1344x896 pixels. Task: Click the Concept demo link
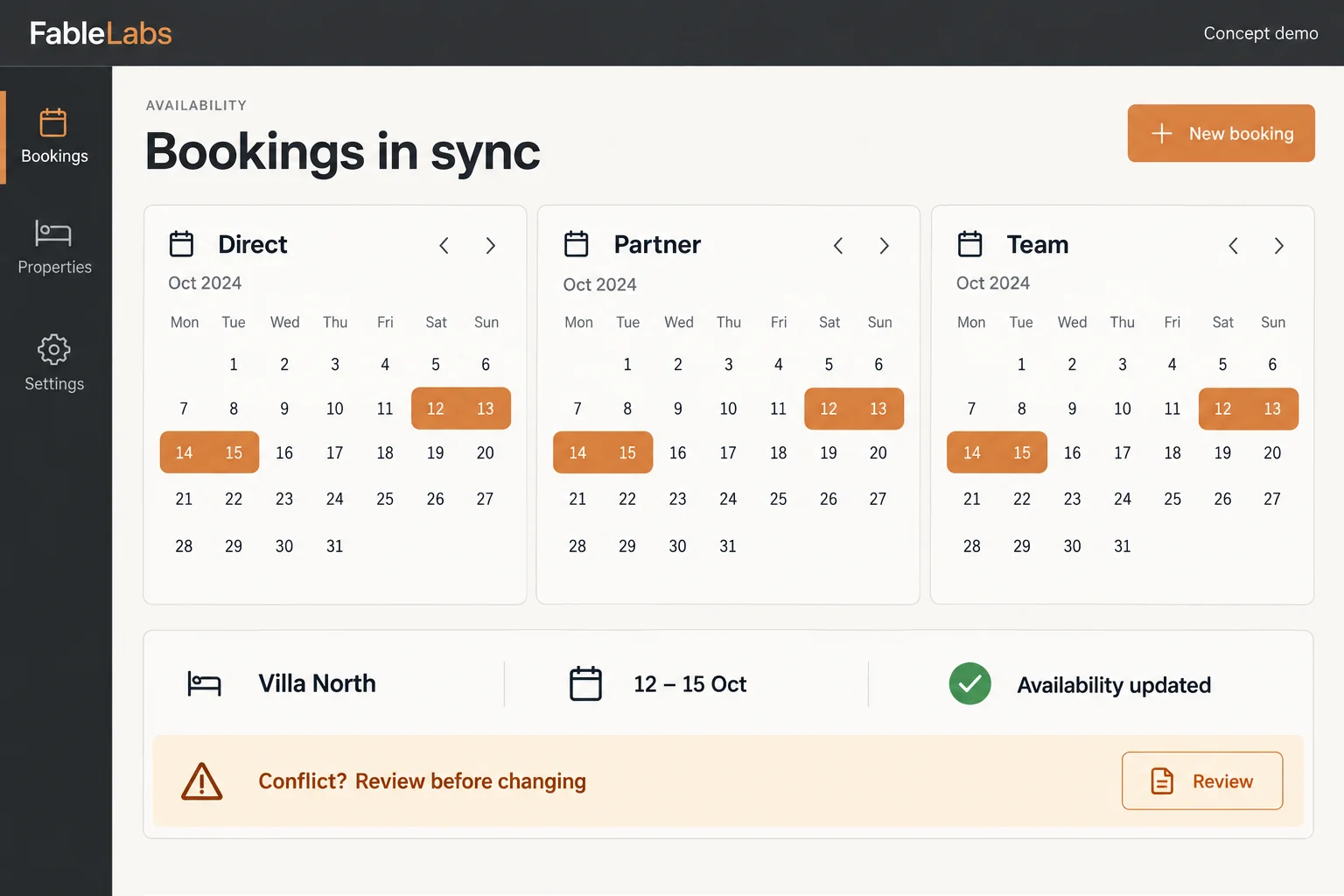click(x=1261, y=33)
